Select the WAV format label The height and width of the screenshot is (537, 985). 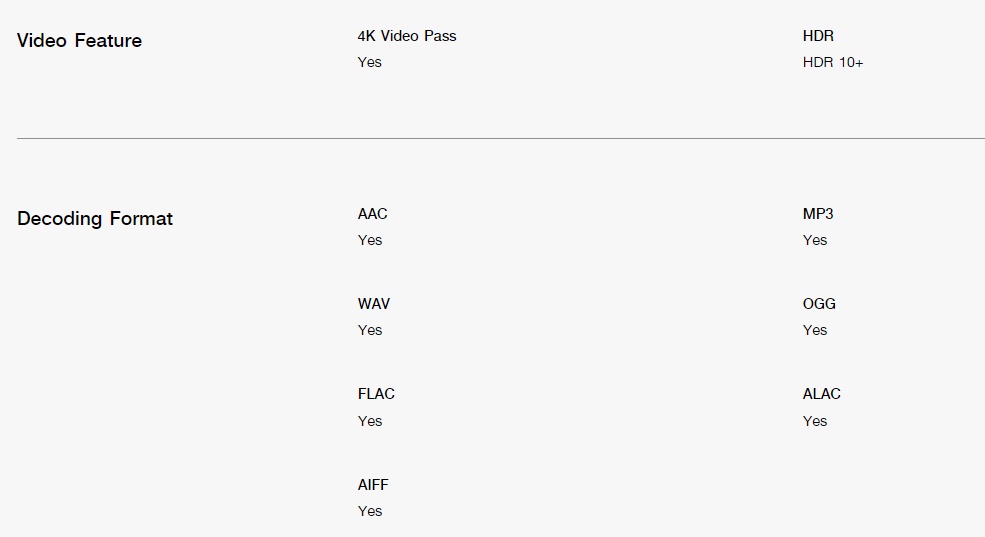coord(374,304)
